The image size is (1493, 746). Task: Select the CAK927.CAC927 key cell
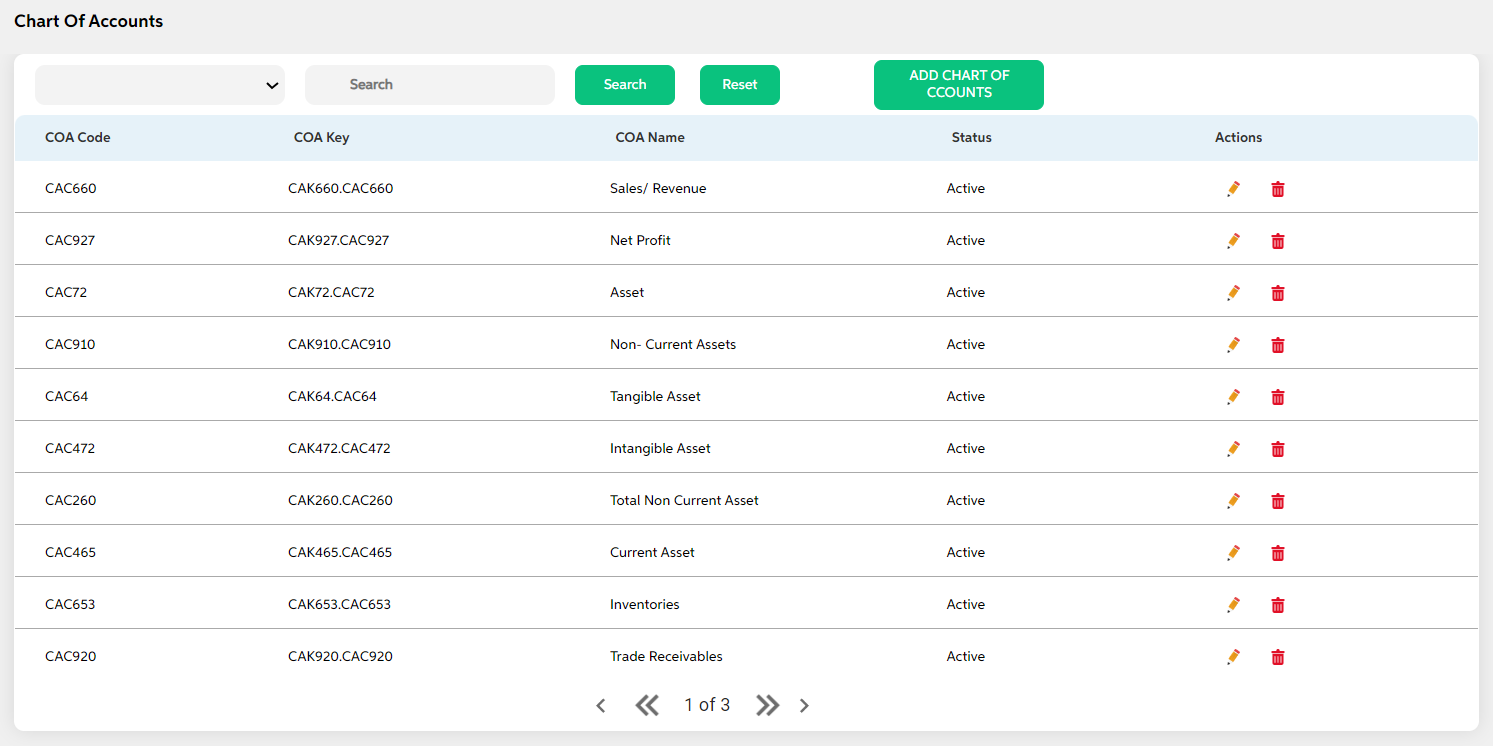tap(339, 241)
